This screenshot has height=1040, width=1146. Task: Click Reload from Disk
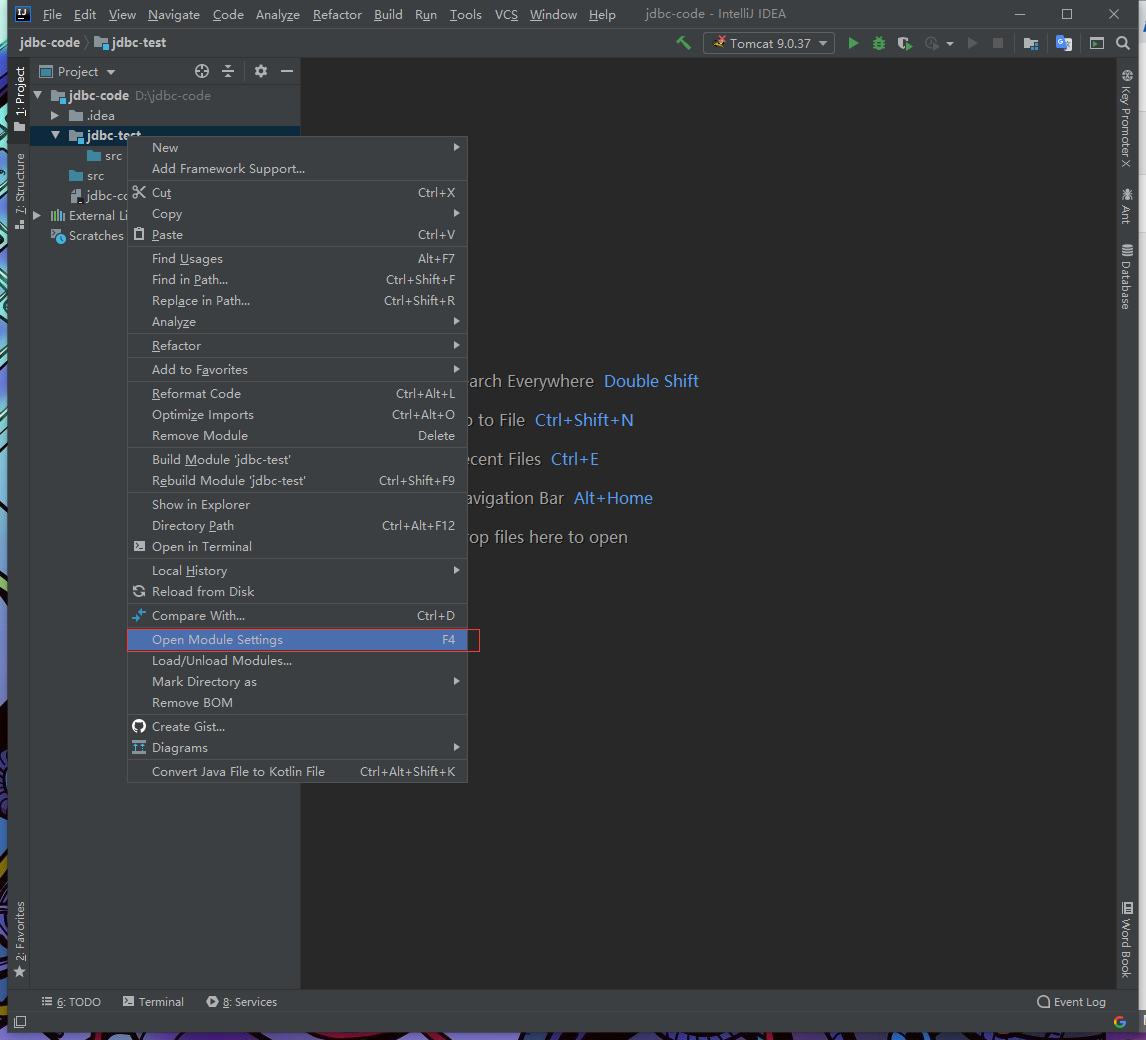pyautogui.click(x=297, y=591)
